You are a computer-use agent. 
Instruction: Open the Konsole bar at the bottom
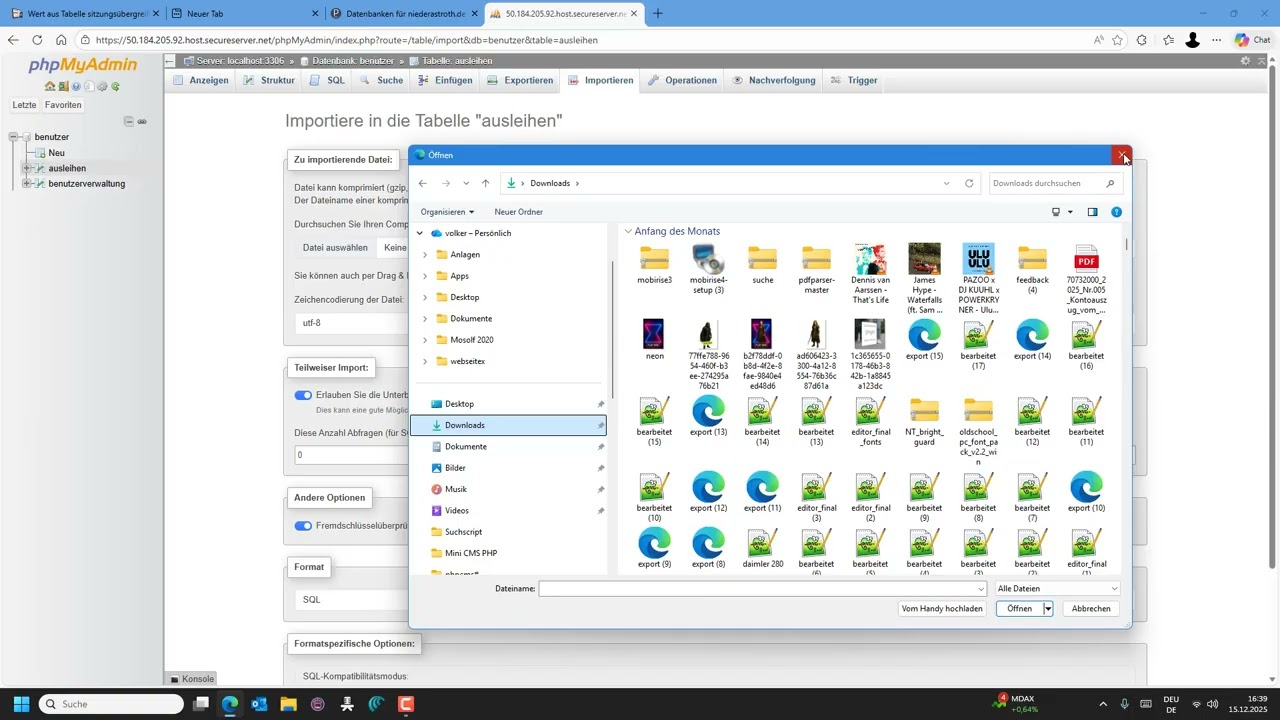tap(191, 679)
